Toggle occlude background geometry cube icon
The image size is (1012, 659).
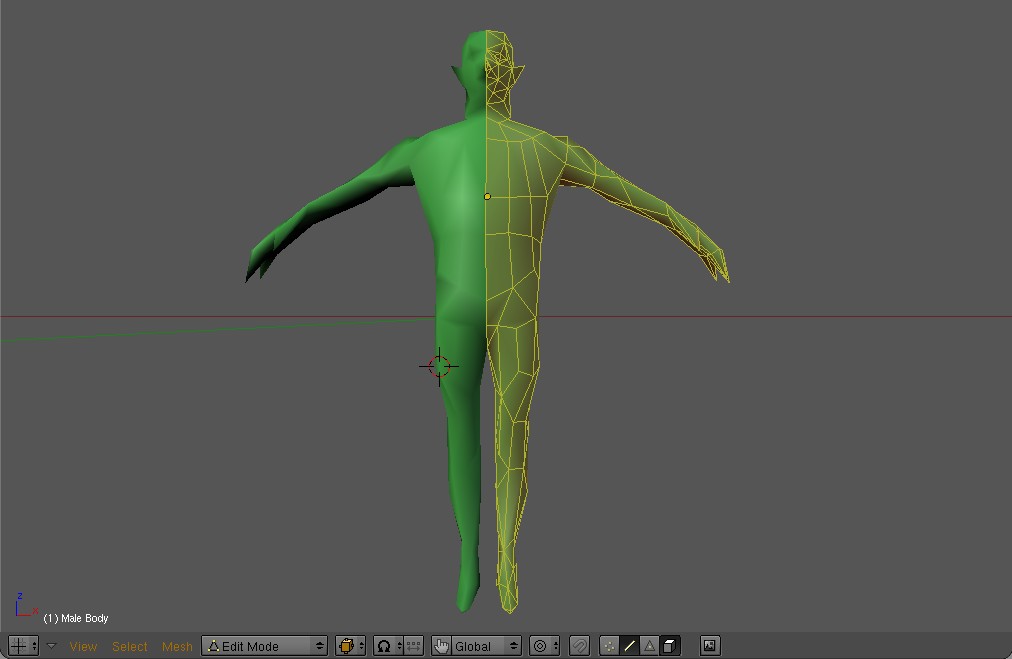click(670, 645)
